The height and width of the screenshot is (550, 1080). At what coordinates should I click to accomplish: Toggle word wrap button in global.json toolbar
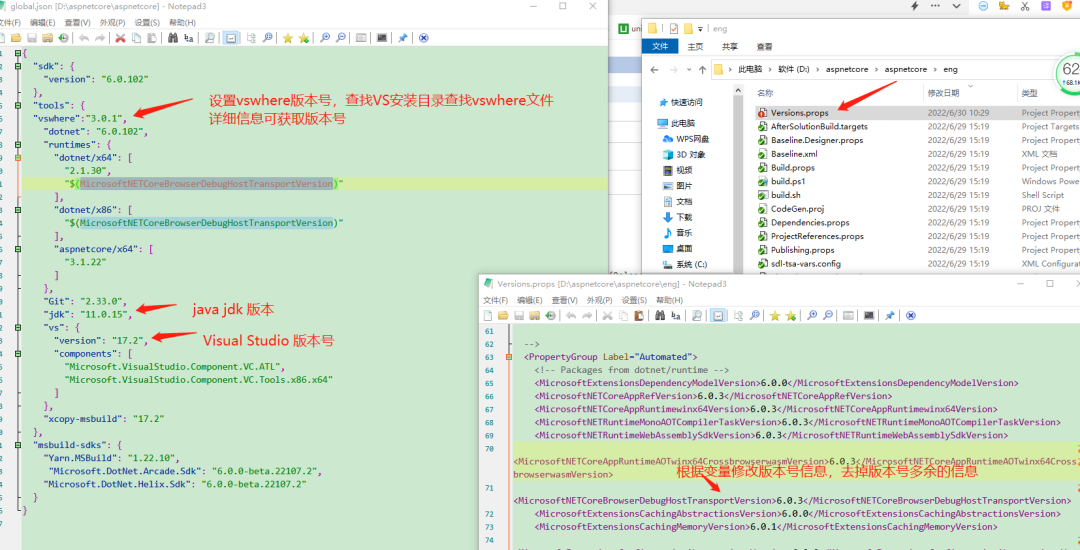tap(230, 38)
